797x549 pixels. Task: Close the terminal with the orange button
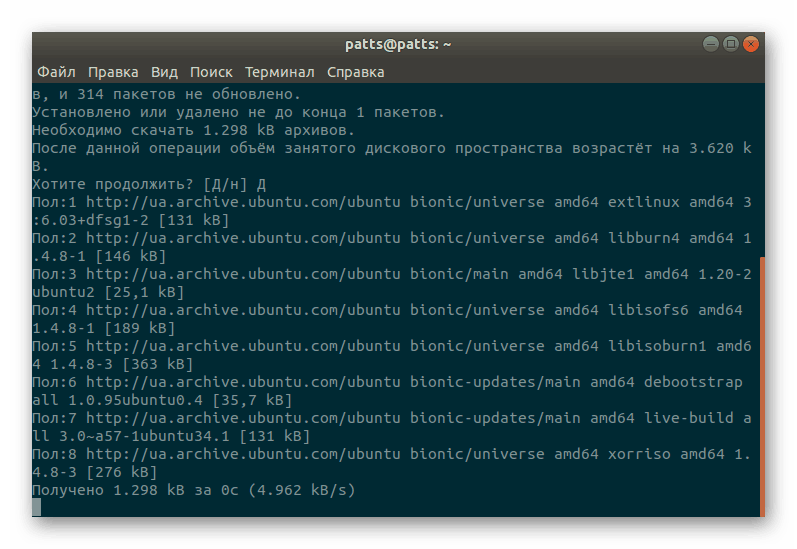[x=751, y=44]
